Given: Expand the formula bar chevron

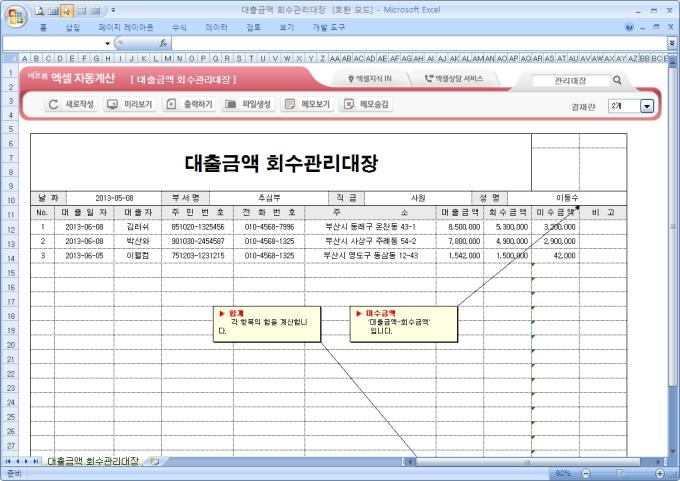Looking at the screenshot, I should [672, 43].
